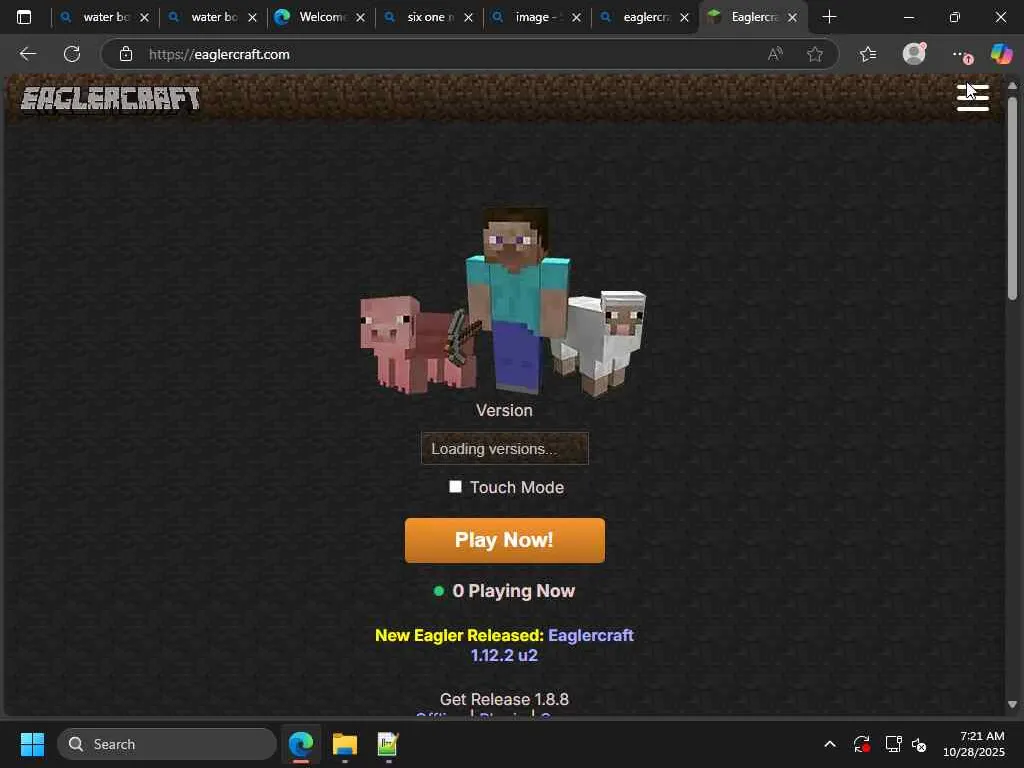The width and height of the screenshot is (1024, 768).
Task: Open Microsoft Edge from the taskbar
Action: [x=301, y=744]
